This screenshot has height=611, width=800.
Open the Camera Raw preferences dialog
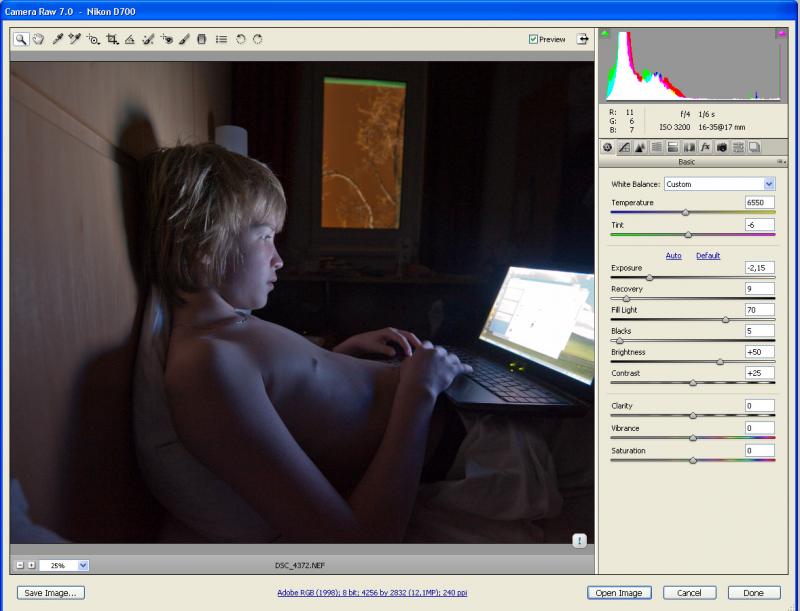[221, 39]
